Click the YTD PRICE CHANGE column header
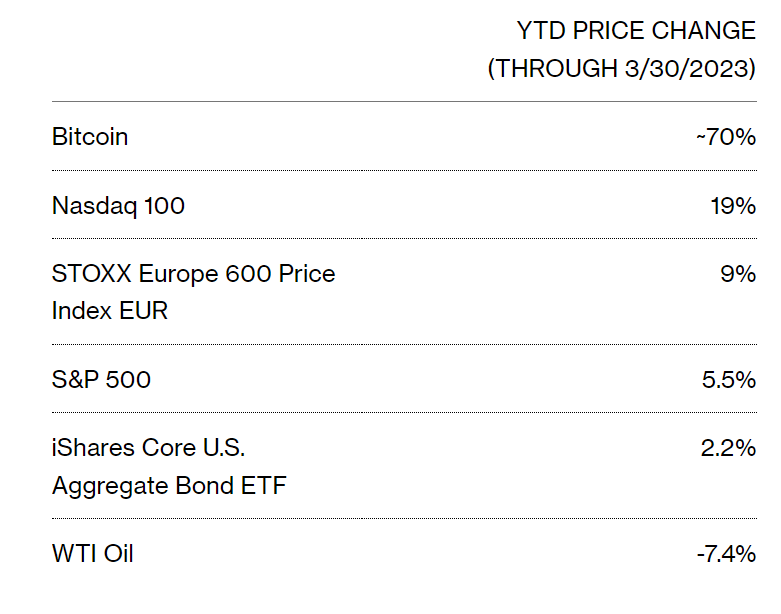The width and height of the screenshot is (781, 614). 636,30
